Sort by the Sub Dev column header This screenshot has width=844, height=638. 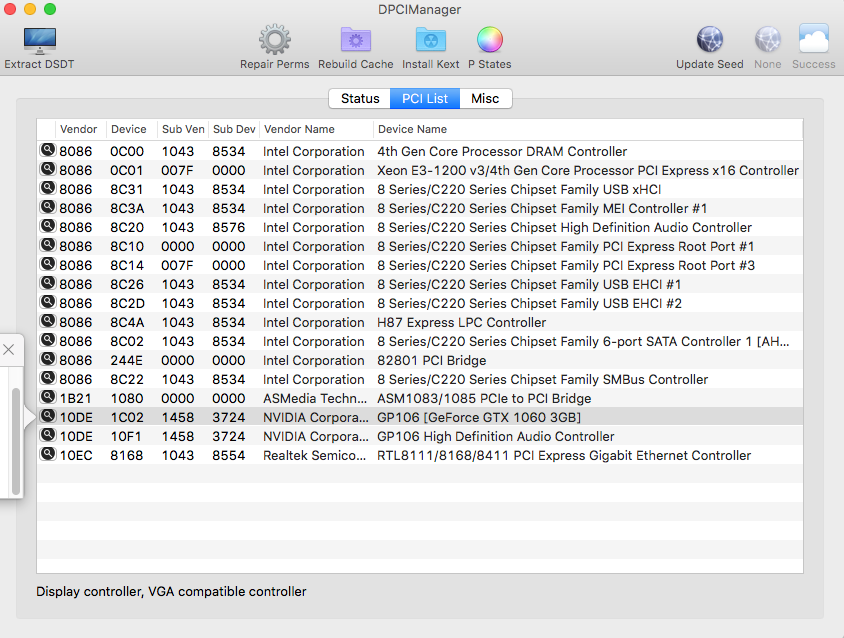[234, 129]
